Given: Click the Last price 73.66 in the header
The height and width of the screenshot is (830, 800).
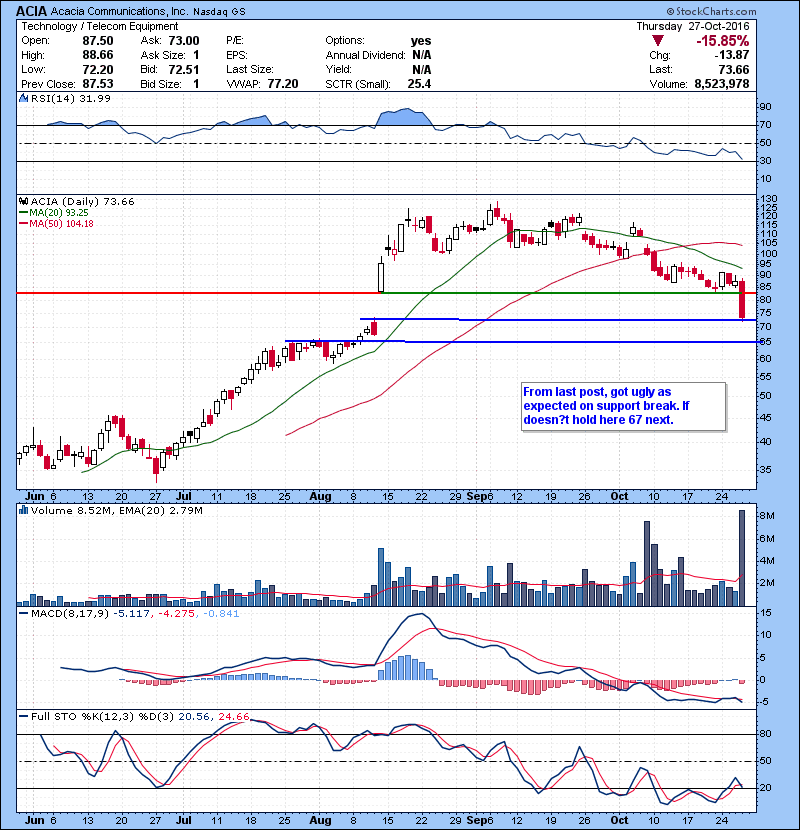Looking at the screenshot, I should point(734,69).
